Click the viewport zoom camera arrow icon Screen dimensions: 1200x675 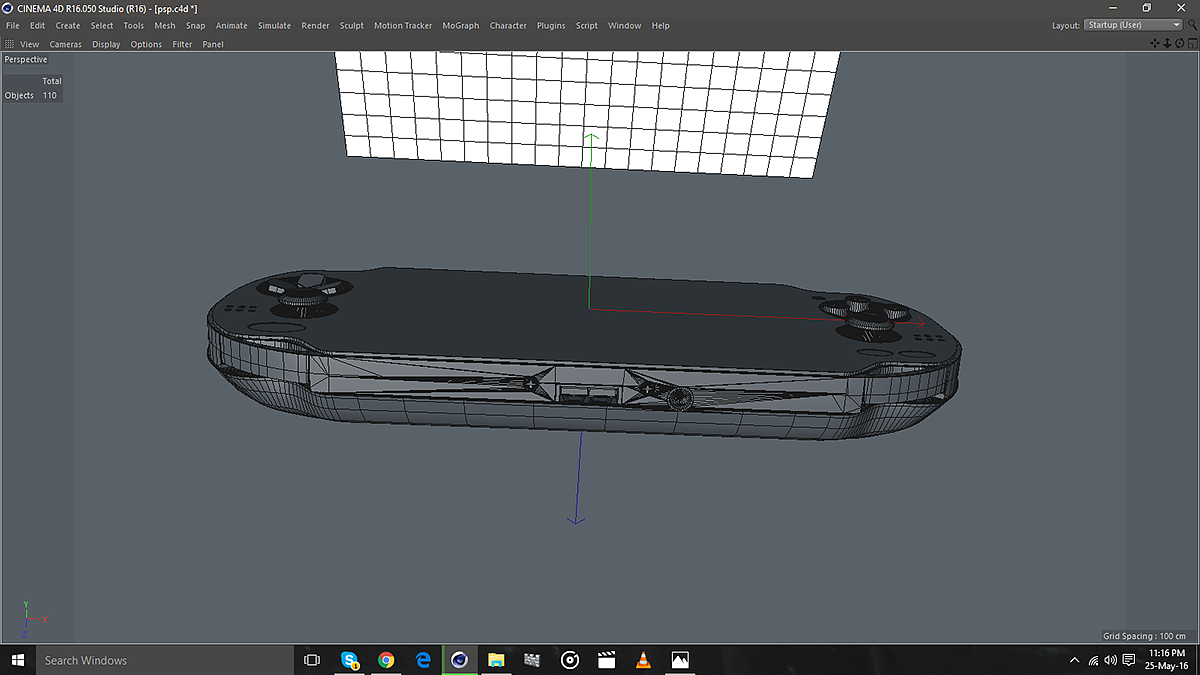(x=1167, y=43)
